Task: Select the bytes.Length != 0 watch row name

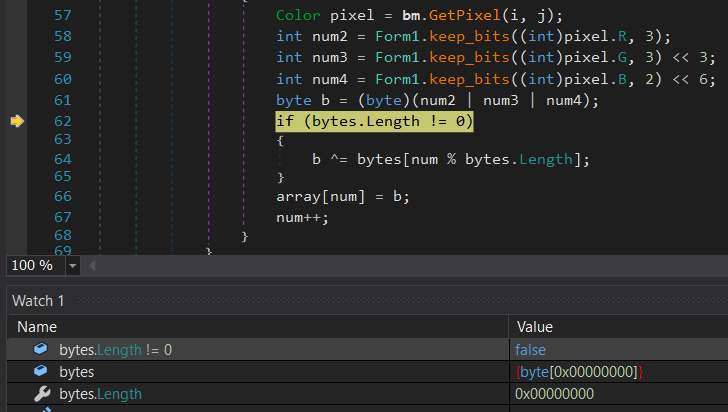Action: coord(116,350)
